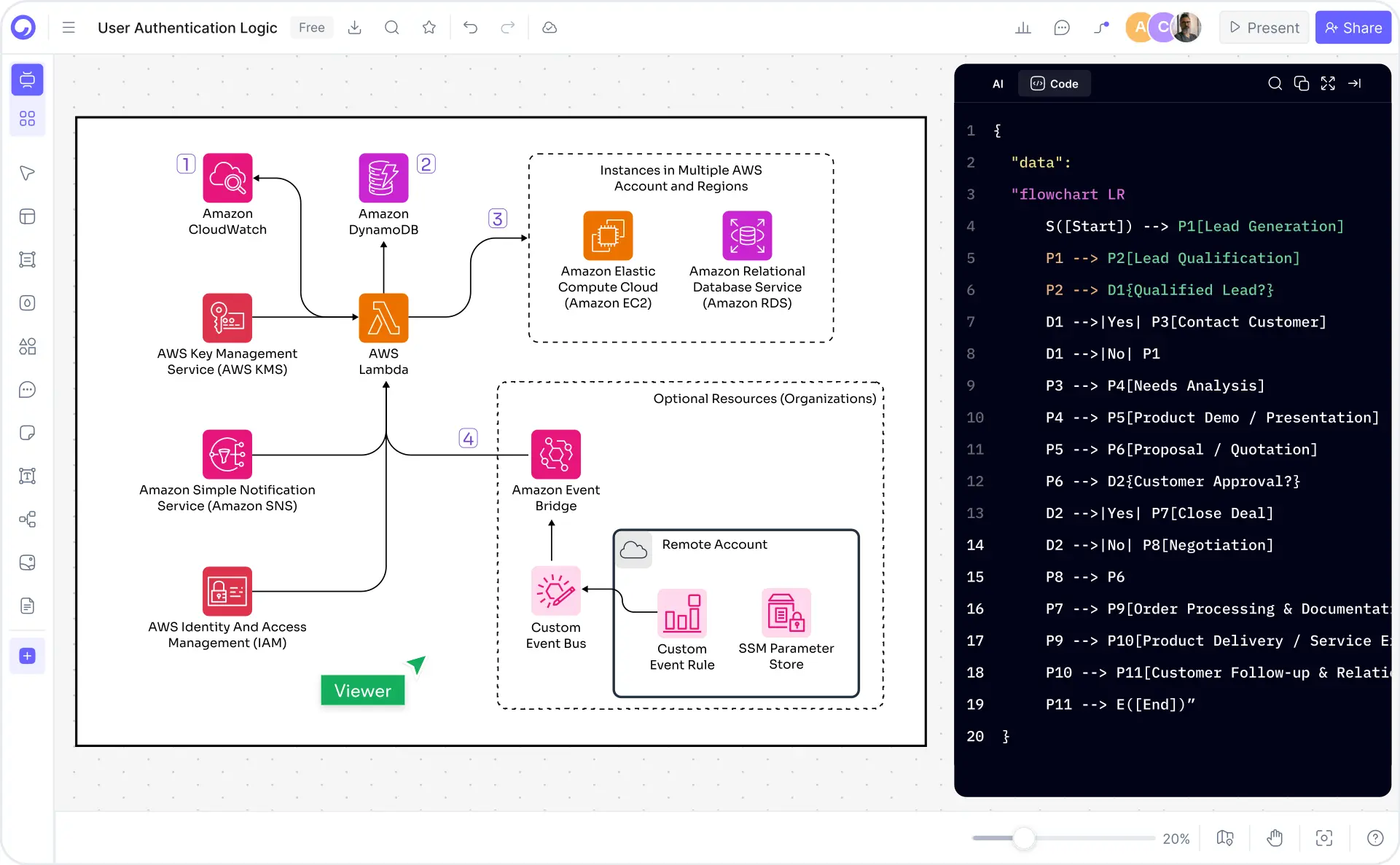The width and height of the screenshot is (1400, 865).
Task: Select the sticky note tool
Action: 27,432
